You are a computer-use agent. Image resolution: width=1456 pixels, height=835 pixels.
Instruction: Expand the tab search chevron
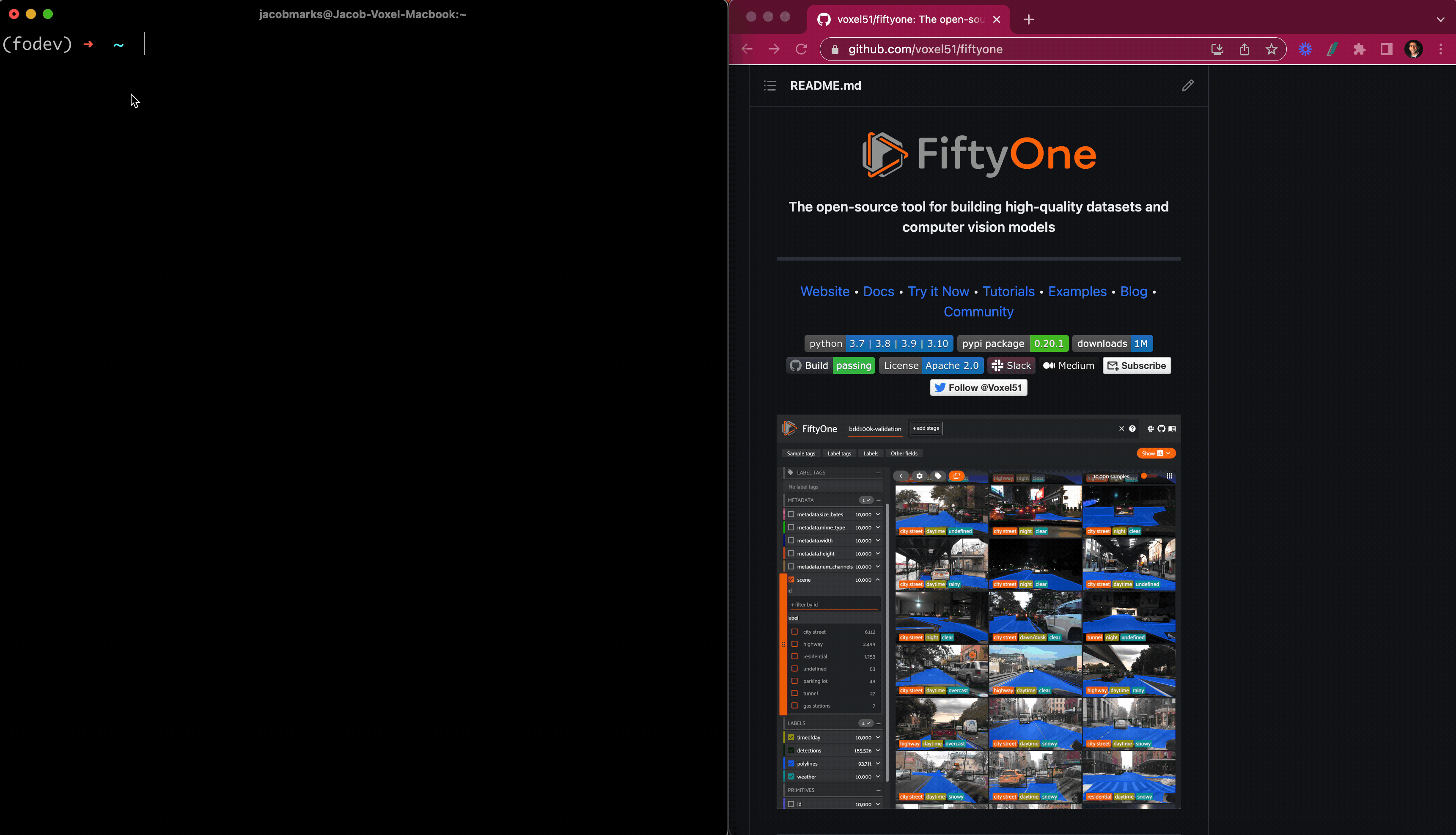tap(1440, 19)
